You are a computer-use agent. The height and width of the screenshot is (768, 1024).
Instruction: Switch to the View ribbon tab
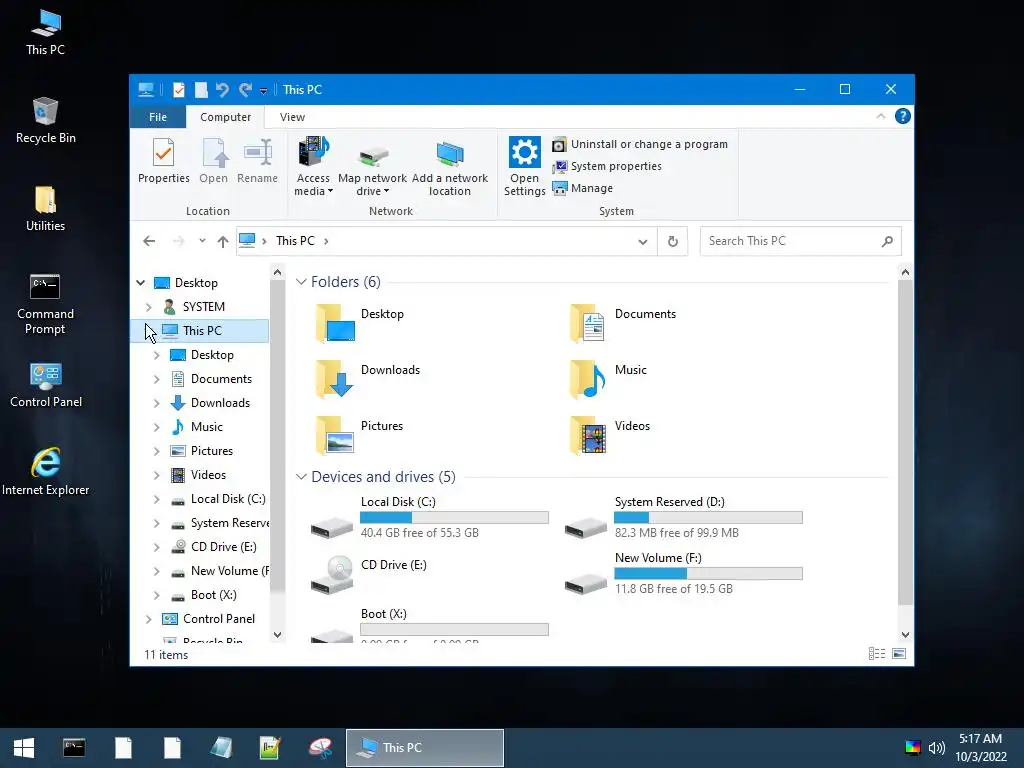[x=292, y=117]
